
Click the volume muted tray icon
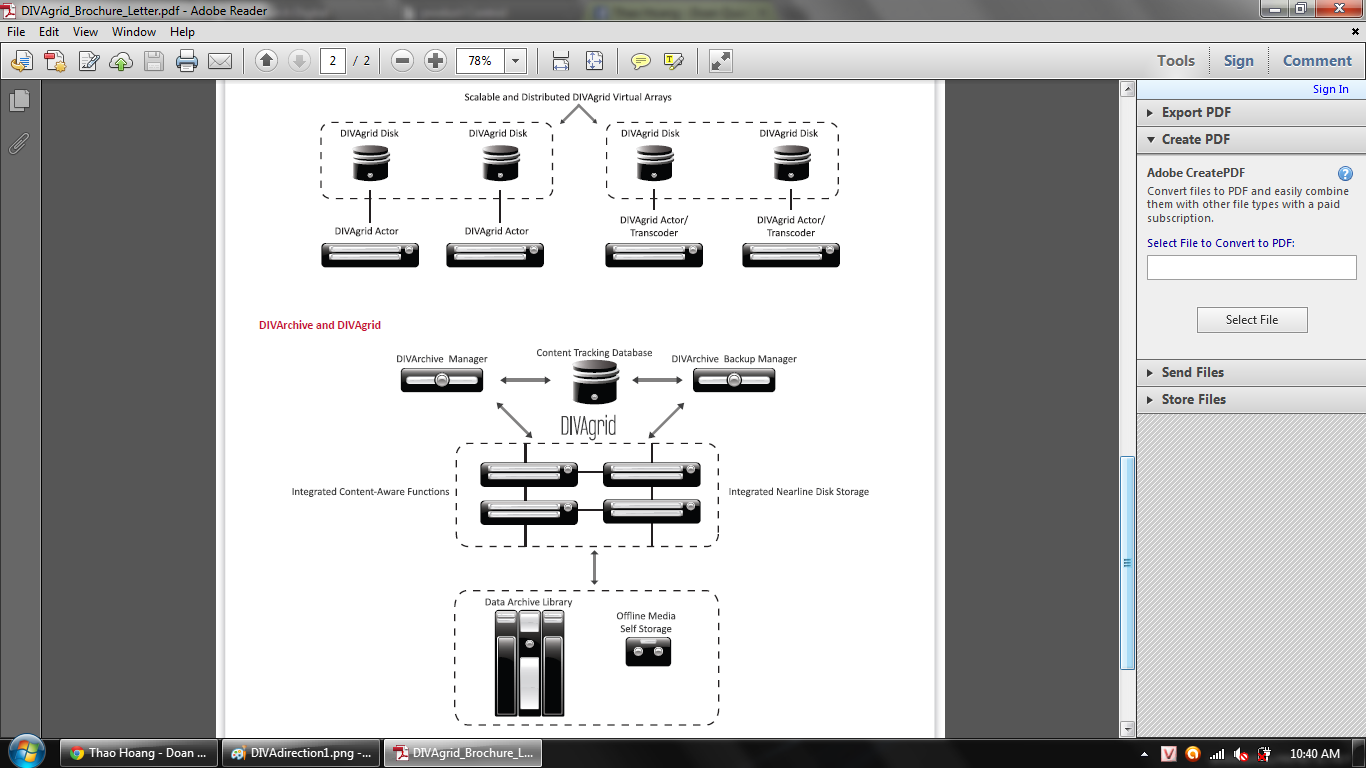1241,754
